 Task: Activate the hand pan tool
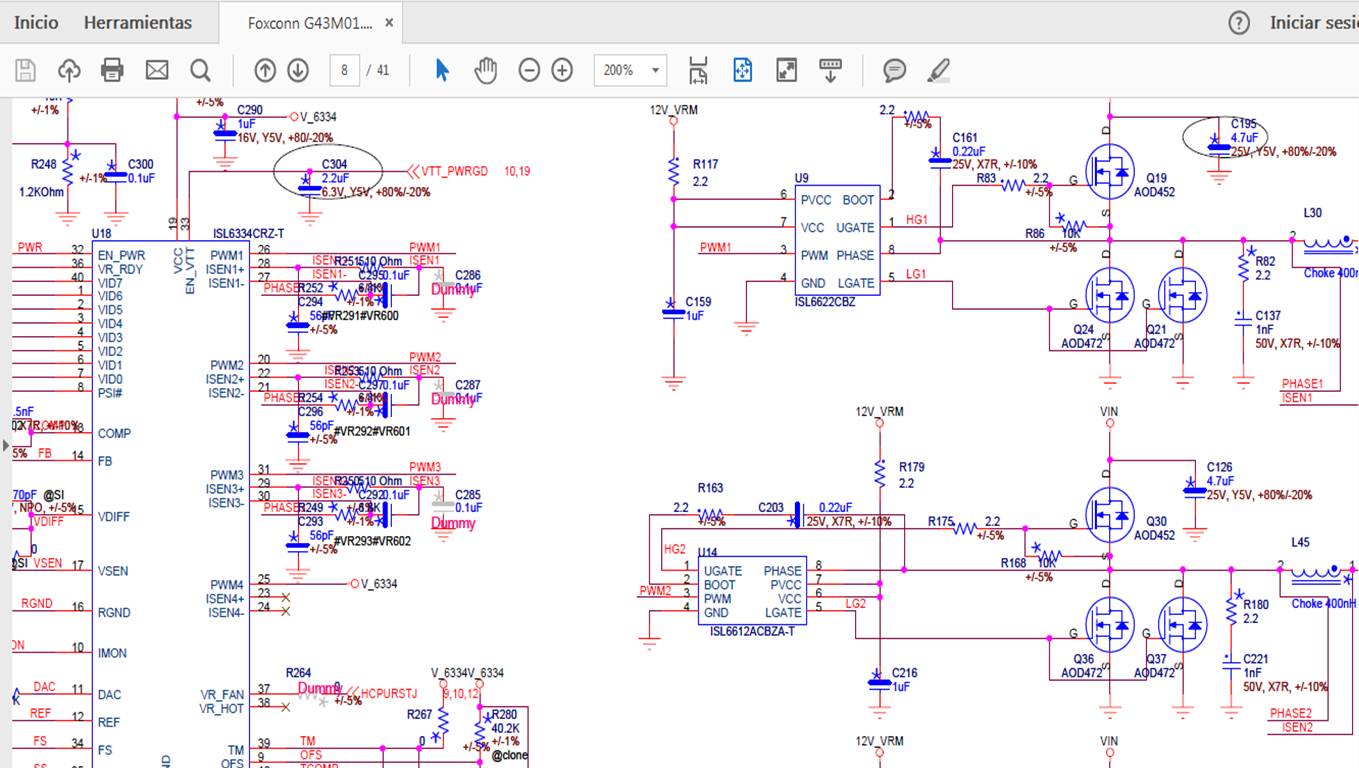[486, 70]
